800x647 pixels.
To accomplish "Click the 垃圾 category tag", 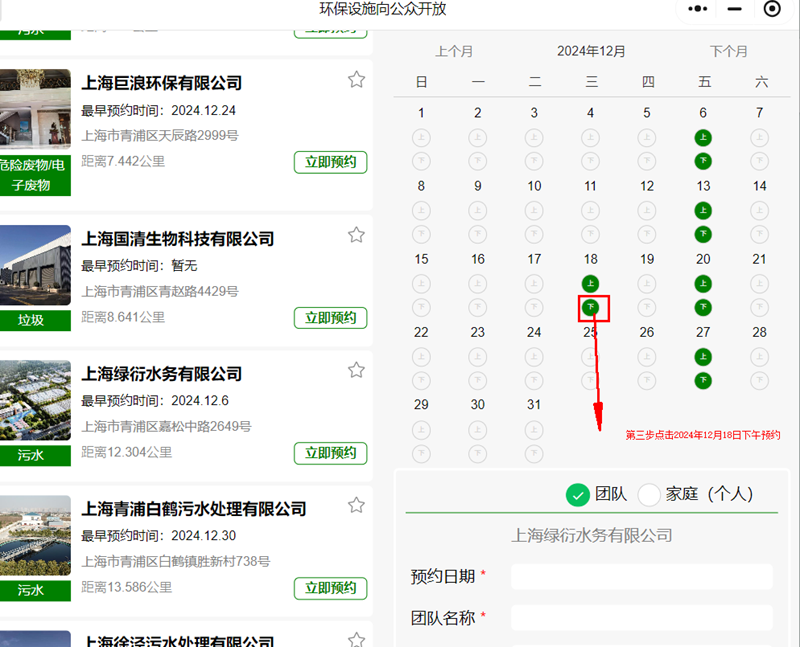I will (35, 320).
